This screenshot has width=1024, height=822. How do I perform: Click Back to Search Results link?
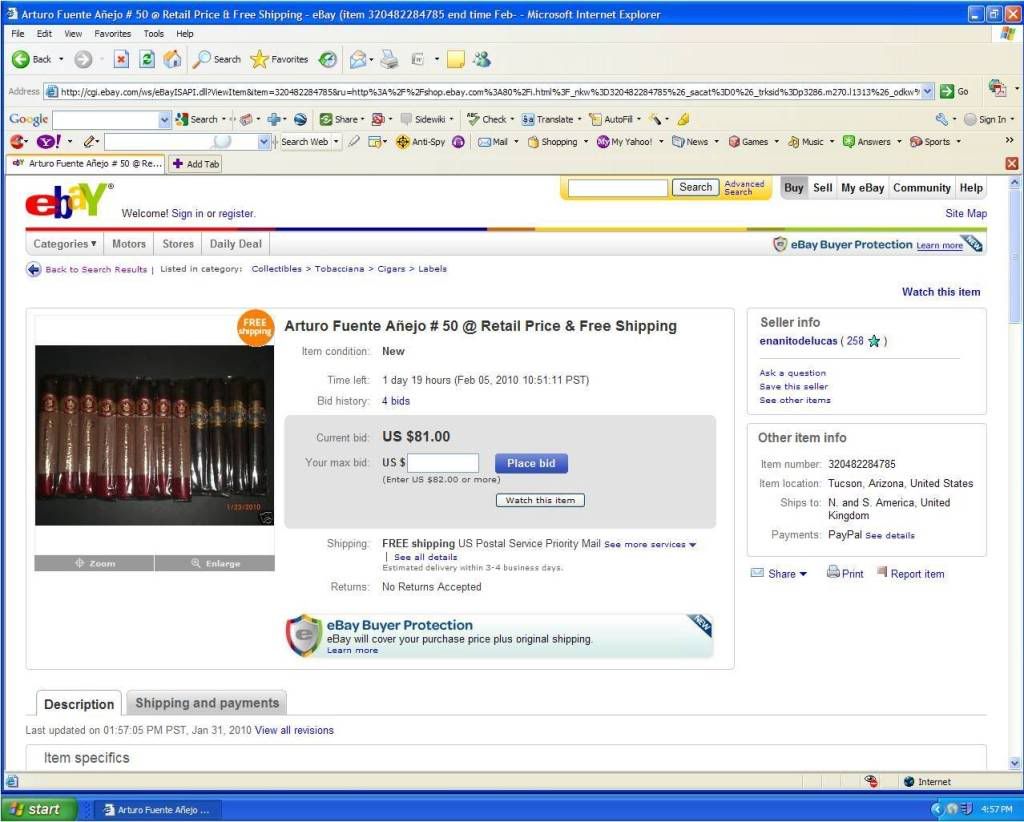pyautogui.click(x=96, y=269)
